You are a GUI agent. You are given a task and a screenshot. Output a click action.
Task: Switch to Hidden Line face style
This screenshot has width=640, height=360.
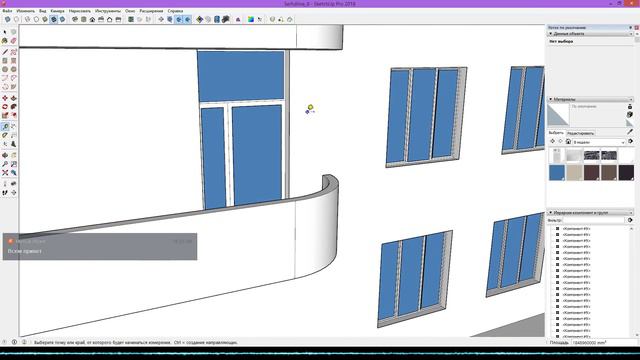coord(36,19)
